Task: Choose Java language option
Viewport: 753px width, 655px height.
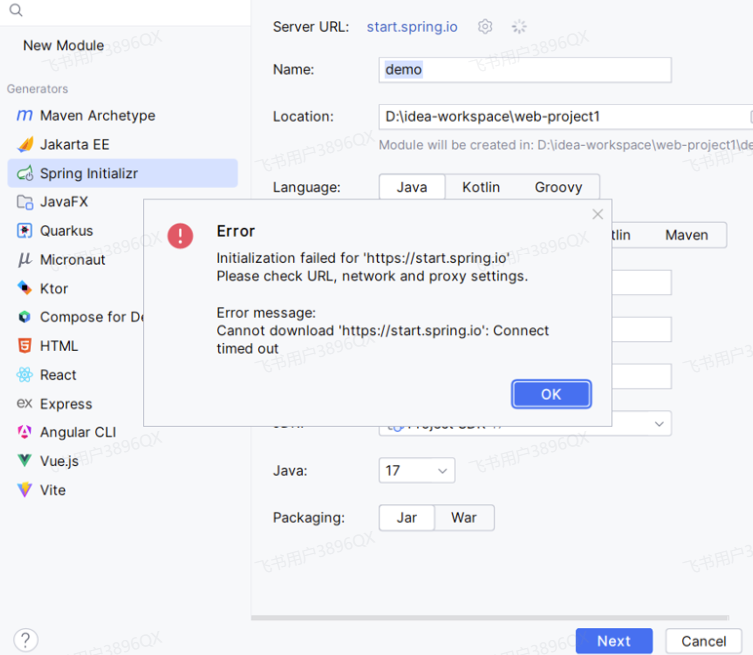Action: (412, 187)
